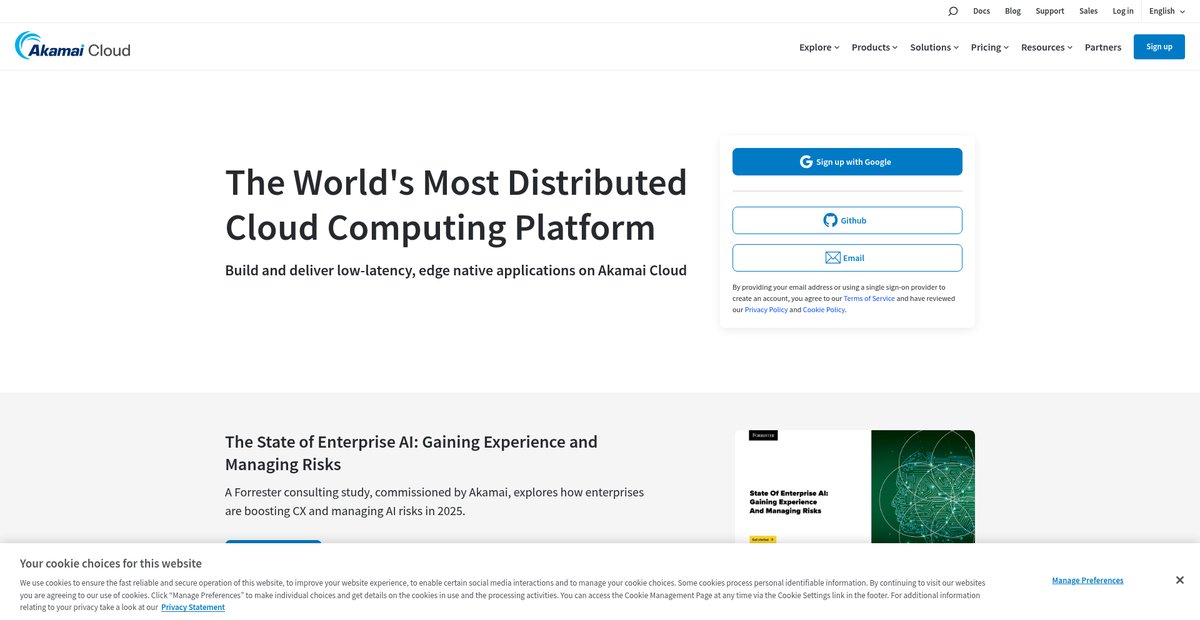Click Log in at the top
The width and height of the screenshot is (1200, 620).
coord(1123,11)
